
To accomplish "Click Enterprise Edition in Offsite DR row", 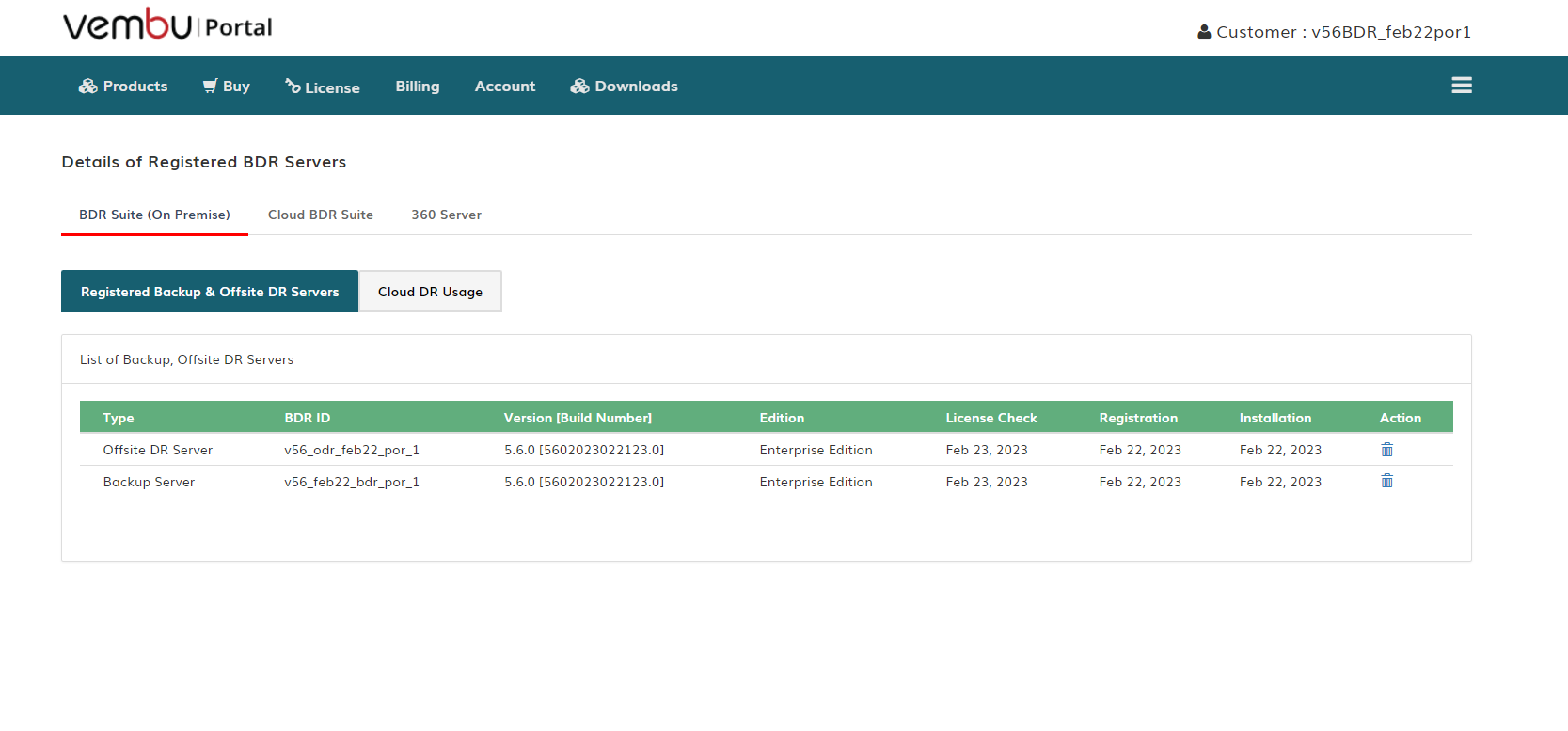I will pyautogui.click(x=816, y=450).
